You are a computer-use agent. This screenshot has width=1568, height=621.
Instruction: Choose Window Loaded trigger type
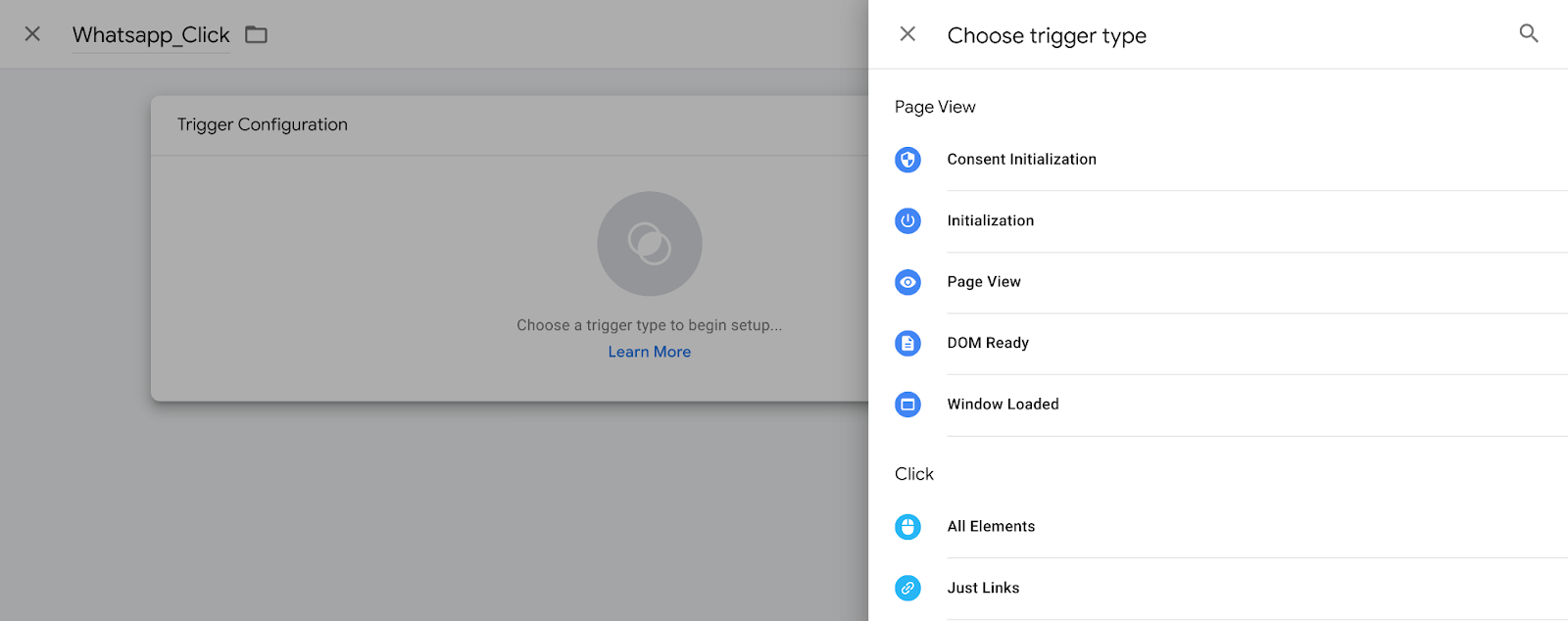click(x=1218, y=405)
